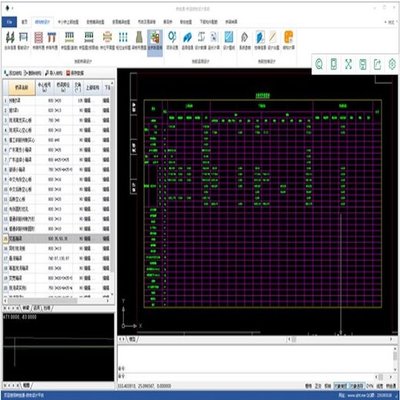
Task: Click the magnifier icon in floating toolbar
Action: click(x=319, y=64)
